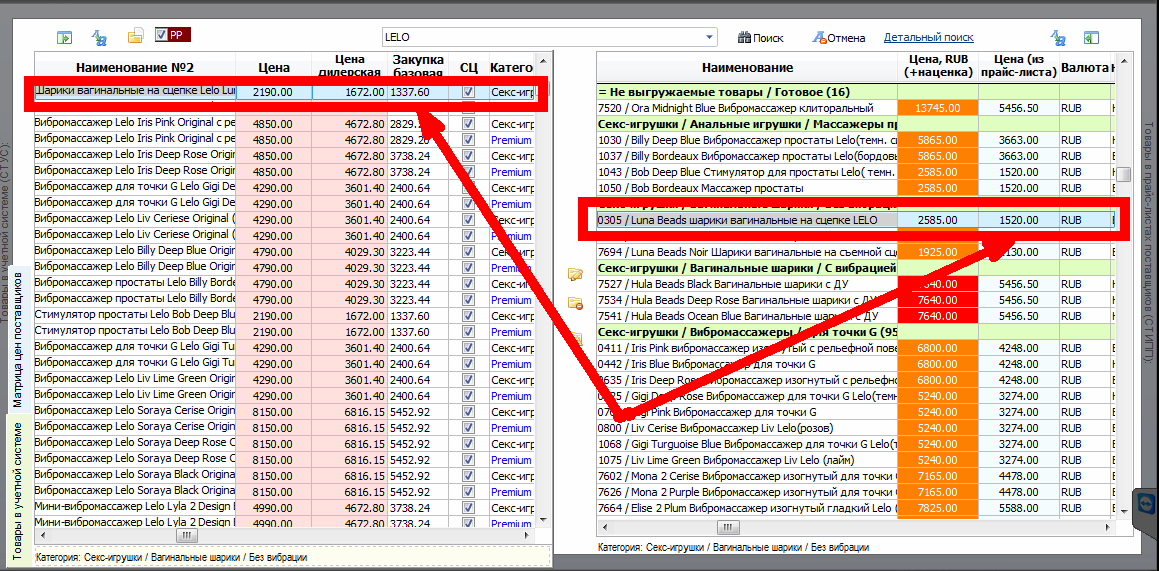
Task: Click into the LELO search input field
Action: pos(542,37)
